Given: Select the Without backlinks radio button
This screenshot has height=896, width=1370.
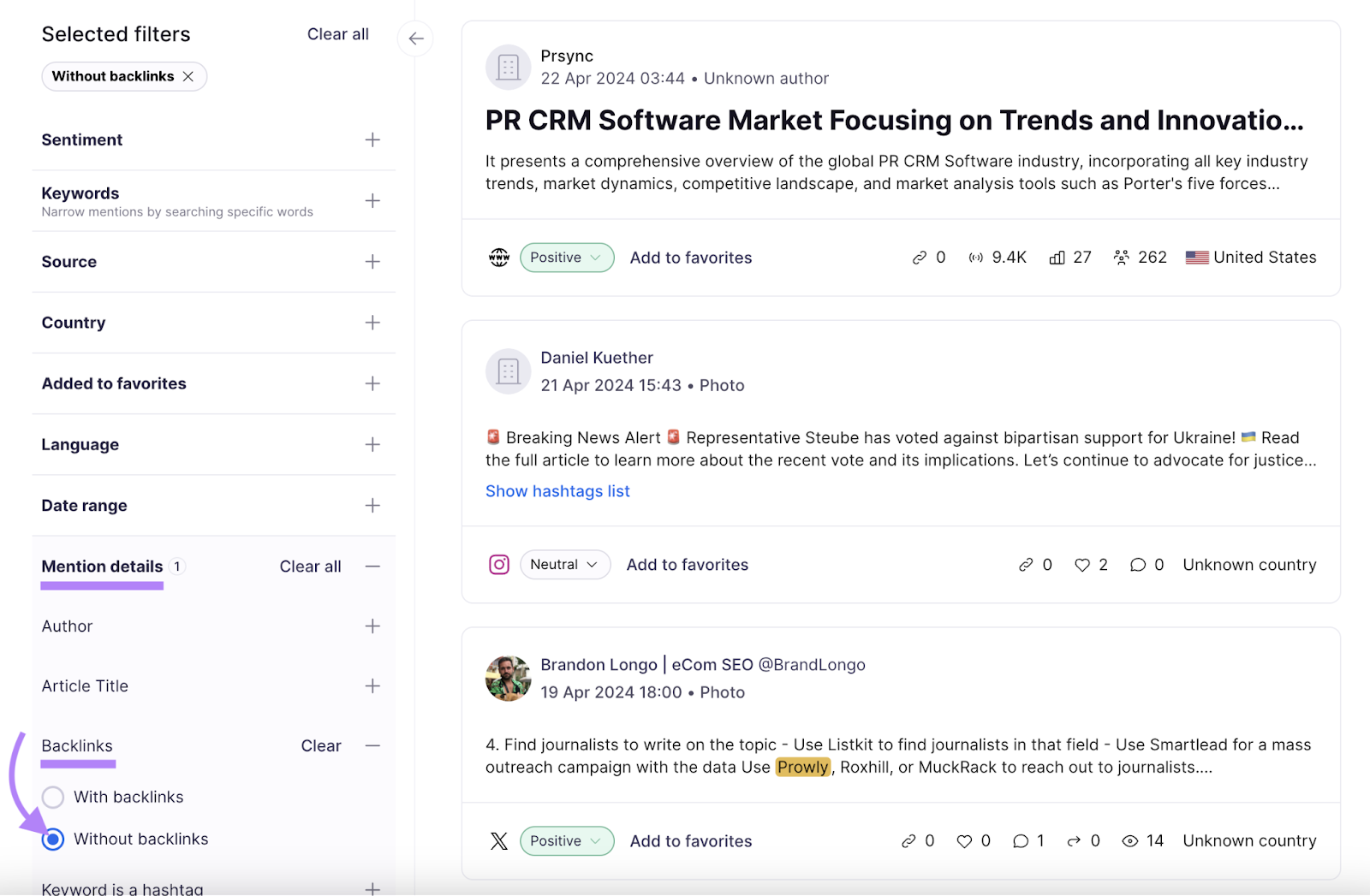Looking at the screenshot, I should [52, 840].
